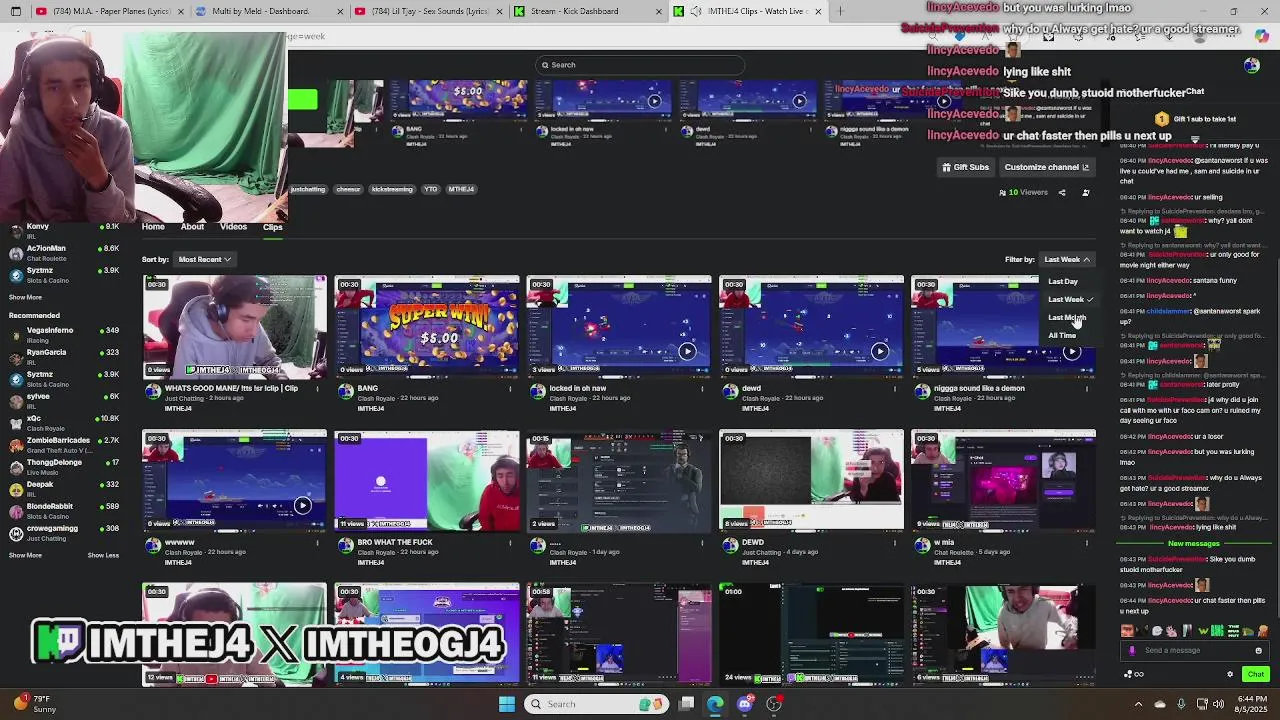Switch to the Videos tab
The width and height of the screenshot is (1280, 720).
coord(233,227)
